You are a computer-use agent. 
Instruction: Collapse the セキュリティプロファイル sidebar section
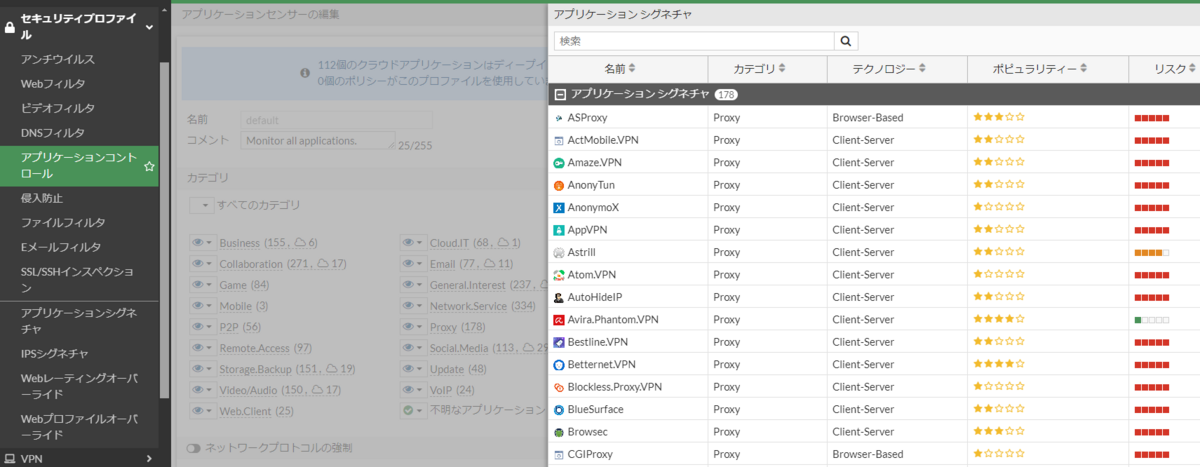(x=150, y=27)
